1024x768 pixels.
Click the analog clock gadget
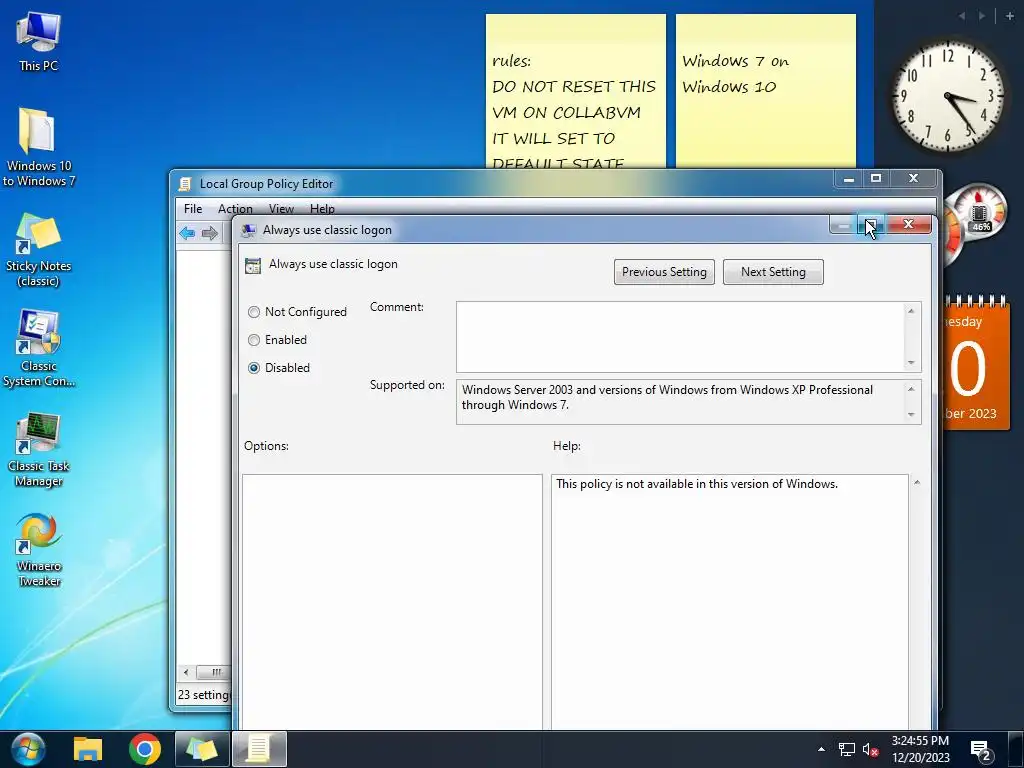click(947, 97)
